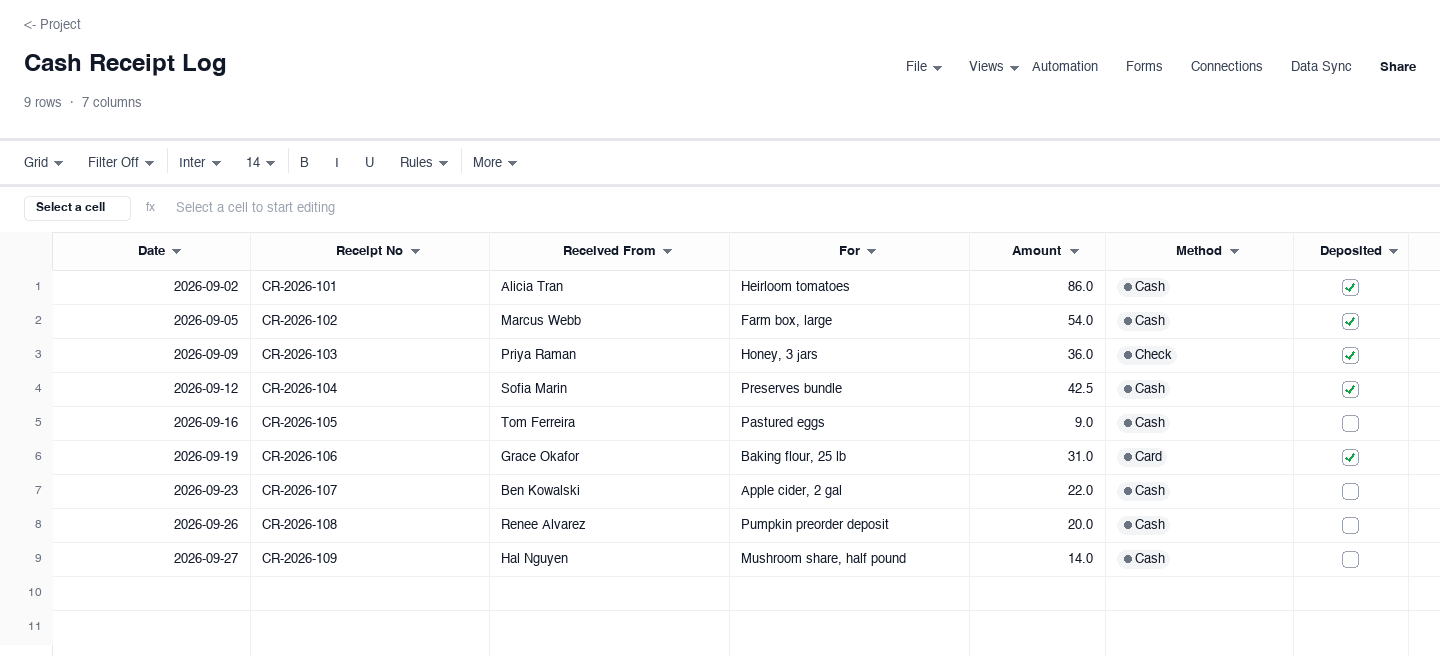Expand the More toolbar menu

[495, 162]
